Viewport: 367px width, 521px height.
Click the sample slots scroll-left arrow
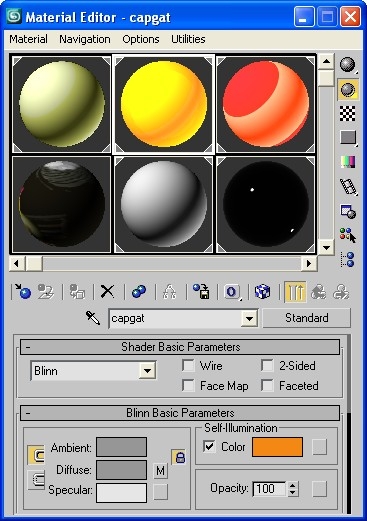pos(17,264)
